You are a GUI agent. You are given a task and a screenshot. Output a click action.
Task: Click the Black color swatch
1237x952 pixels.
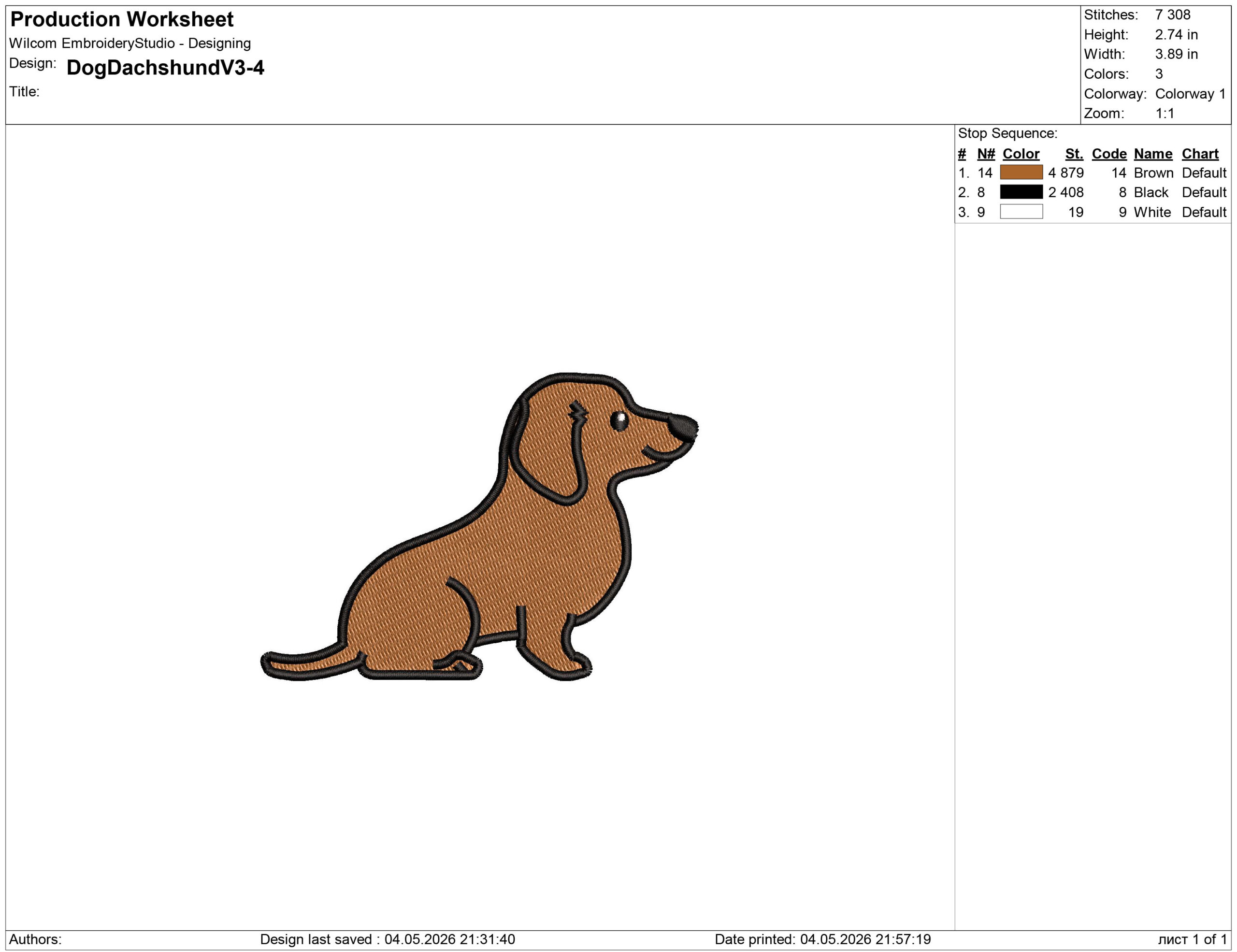1021,192
